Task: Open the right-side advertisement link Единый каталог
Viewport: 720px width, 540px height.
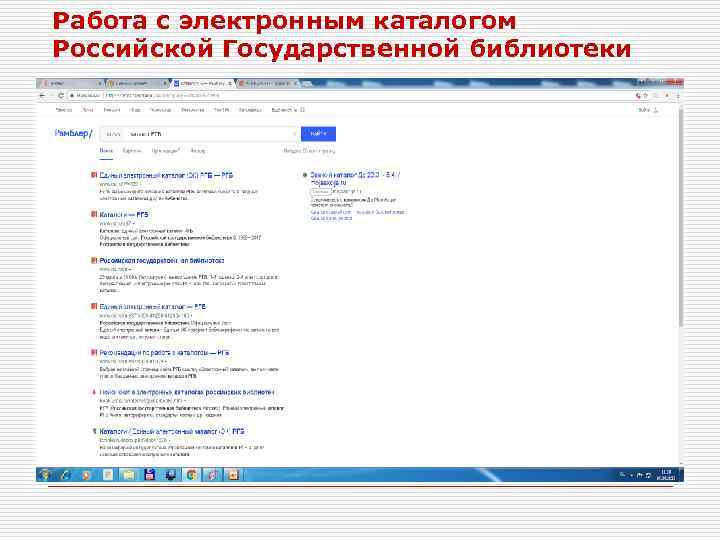Action: tap(354, 178)
